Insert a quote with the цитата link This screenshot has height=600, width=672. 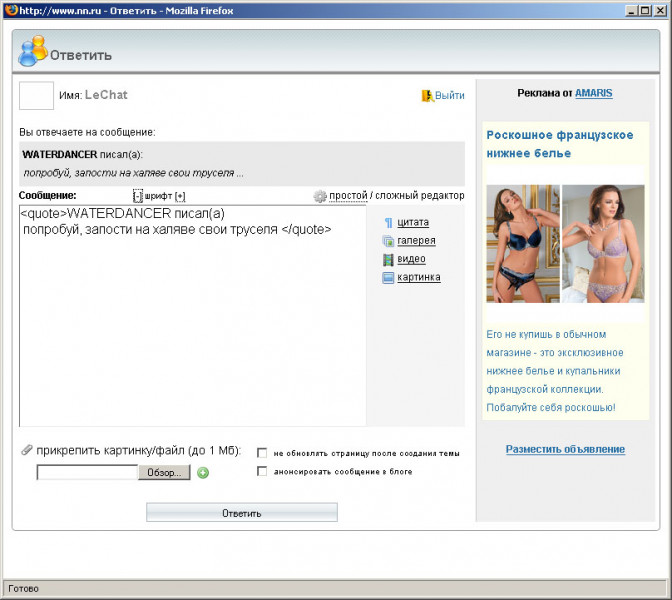pyautogui.click(x=413, y=222)
